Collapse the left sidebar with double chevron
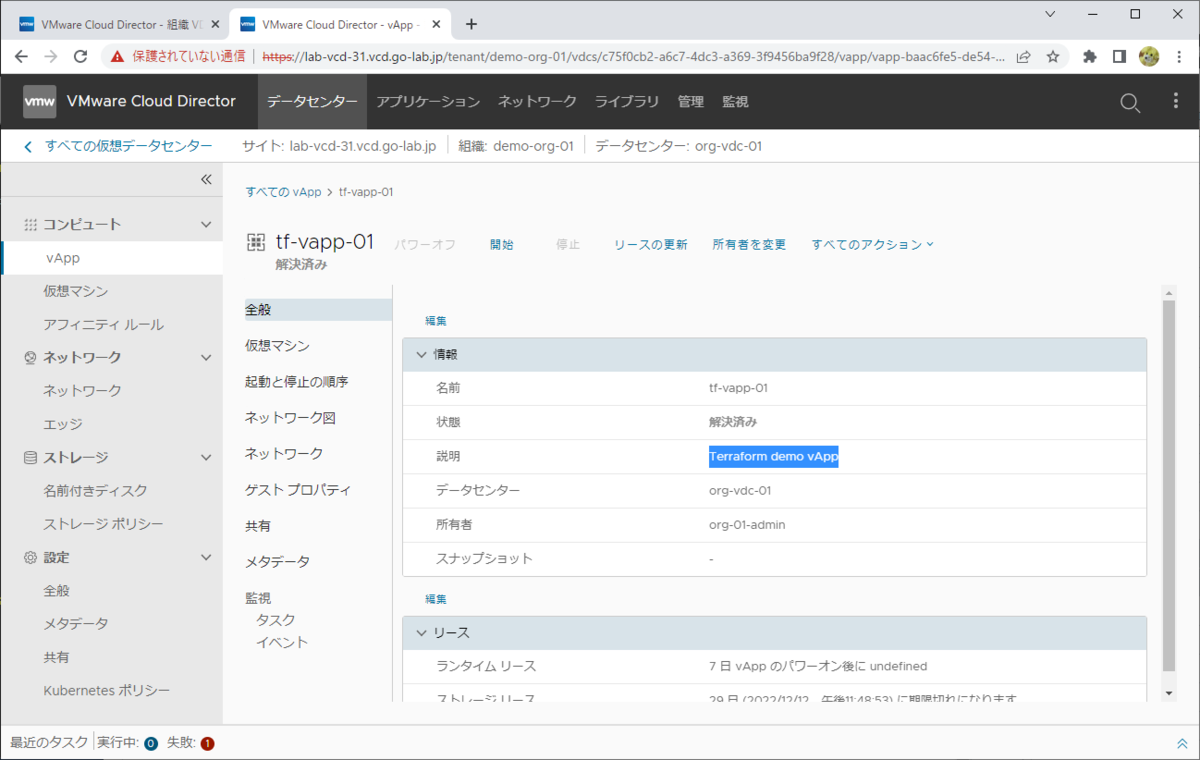This screenshot has width=1200, height=760. (x=206, y=180)
